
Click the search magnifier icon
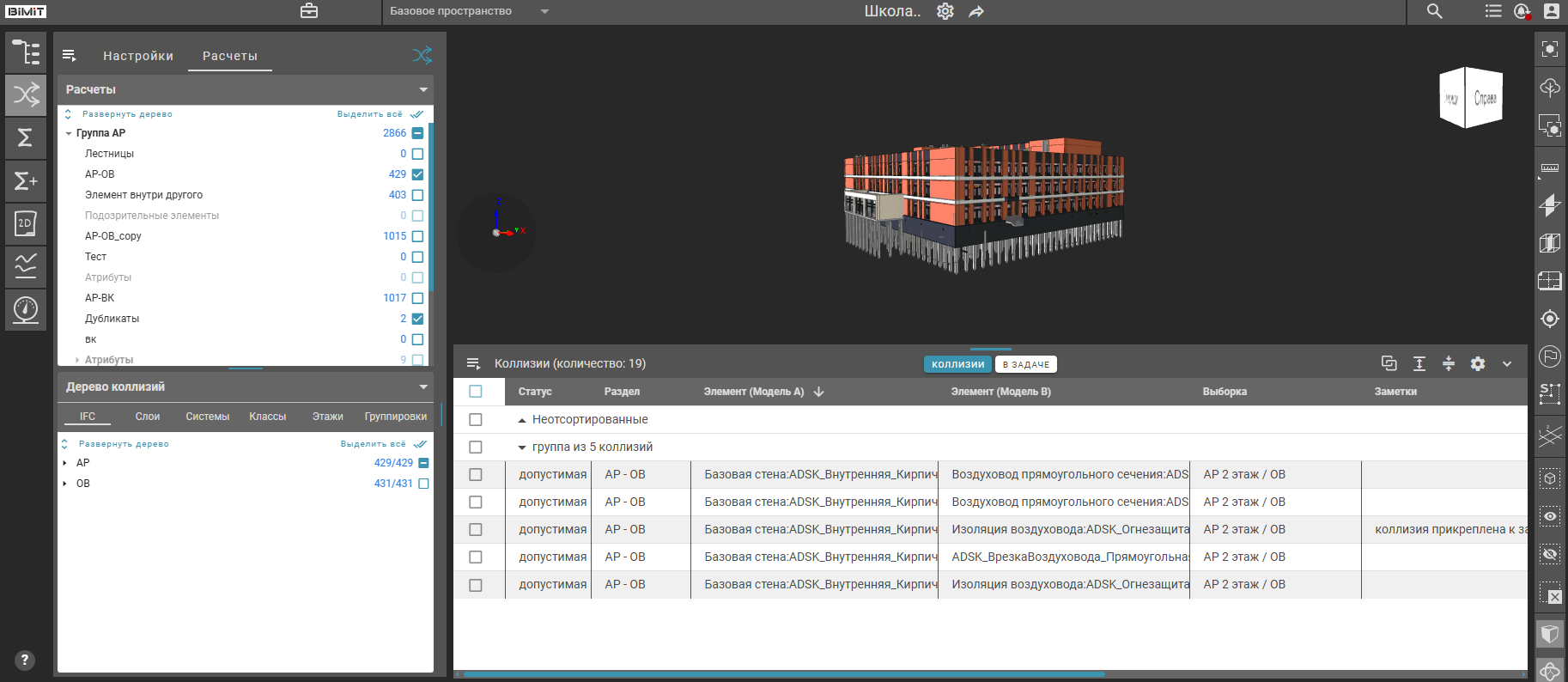coord(1434,11)
